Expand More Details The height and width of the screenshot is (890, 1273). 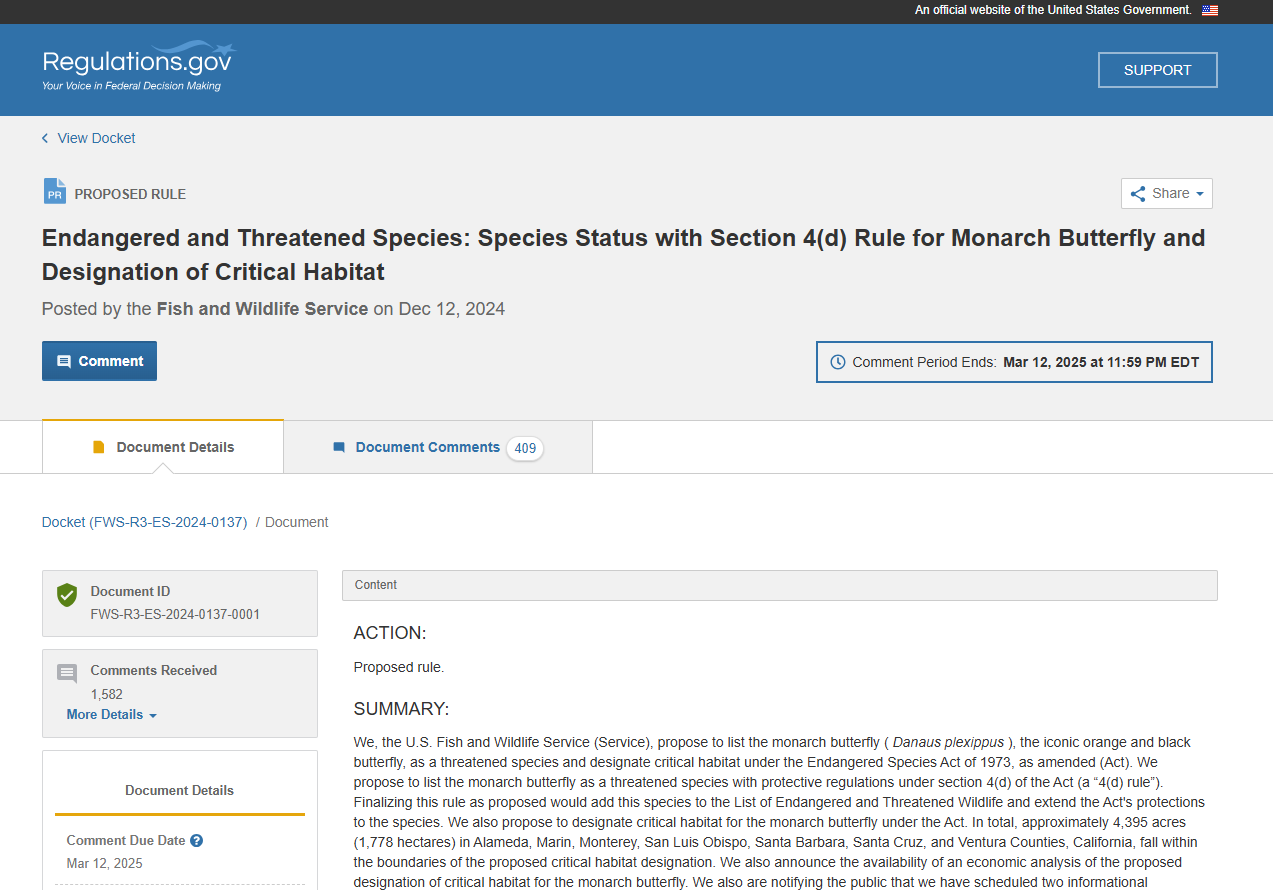coord(112,715)
